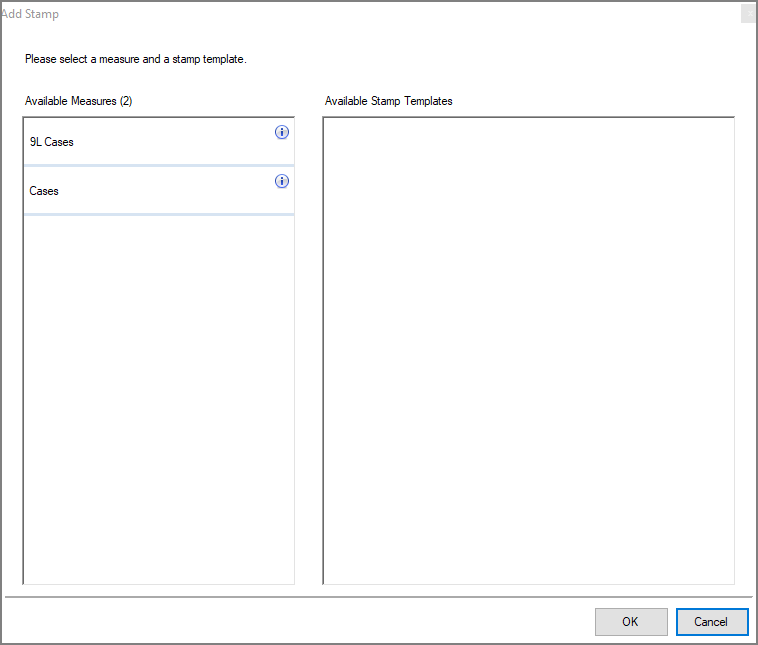This screenshot has height=645, width=758.
Task: Click empty space below Cases in measures list
Action: coord(158,400)
